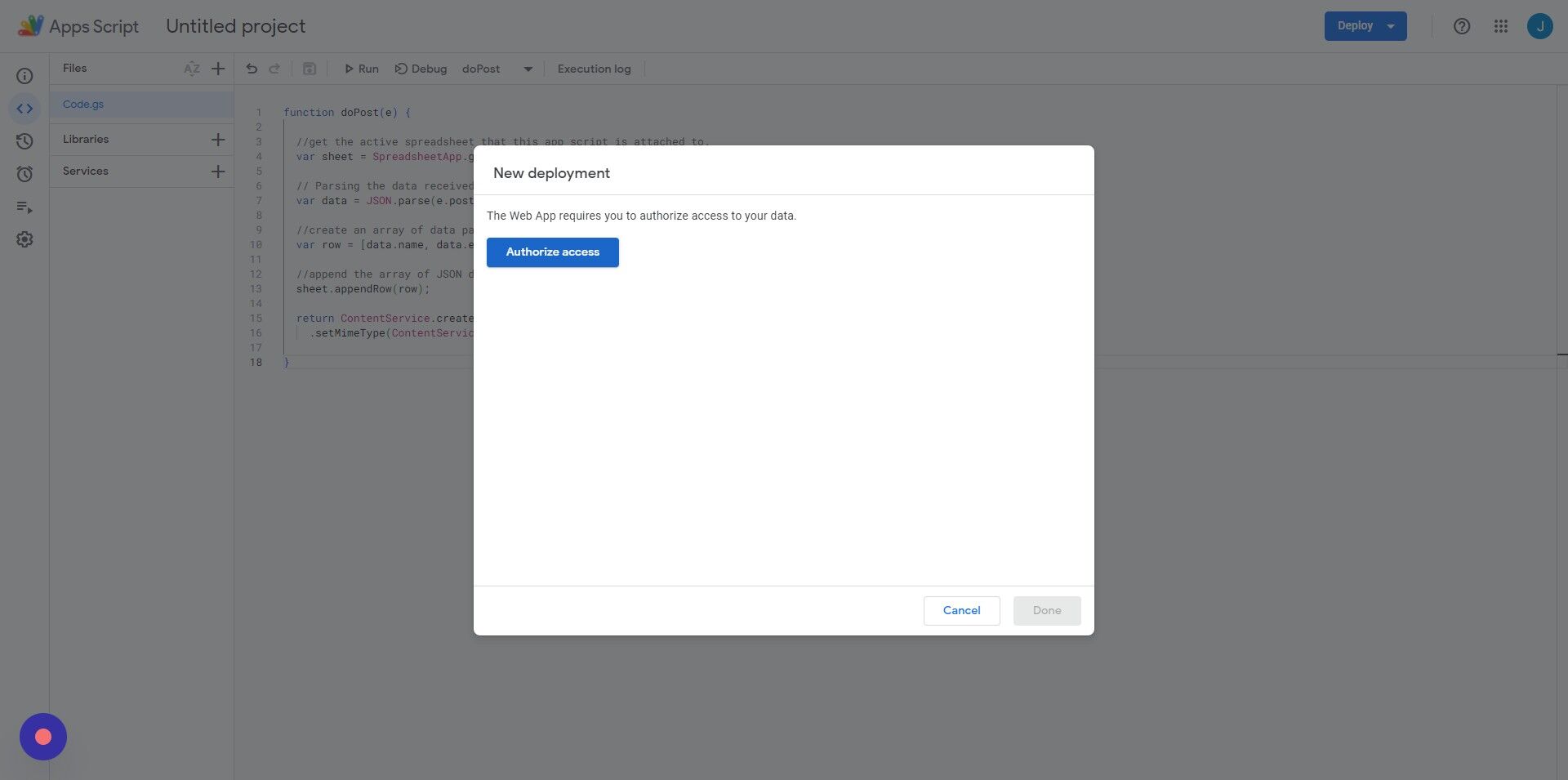Select the Code.gs file

83,104
